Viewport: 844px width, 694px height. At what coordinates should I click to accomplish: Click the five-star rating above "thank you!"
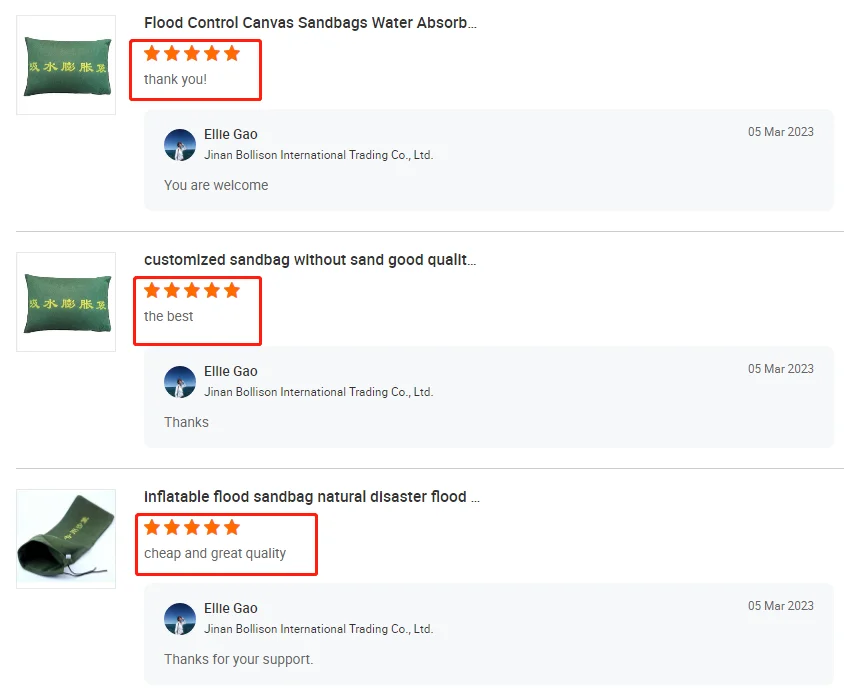[x=192, y=54]
